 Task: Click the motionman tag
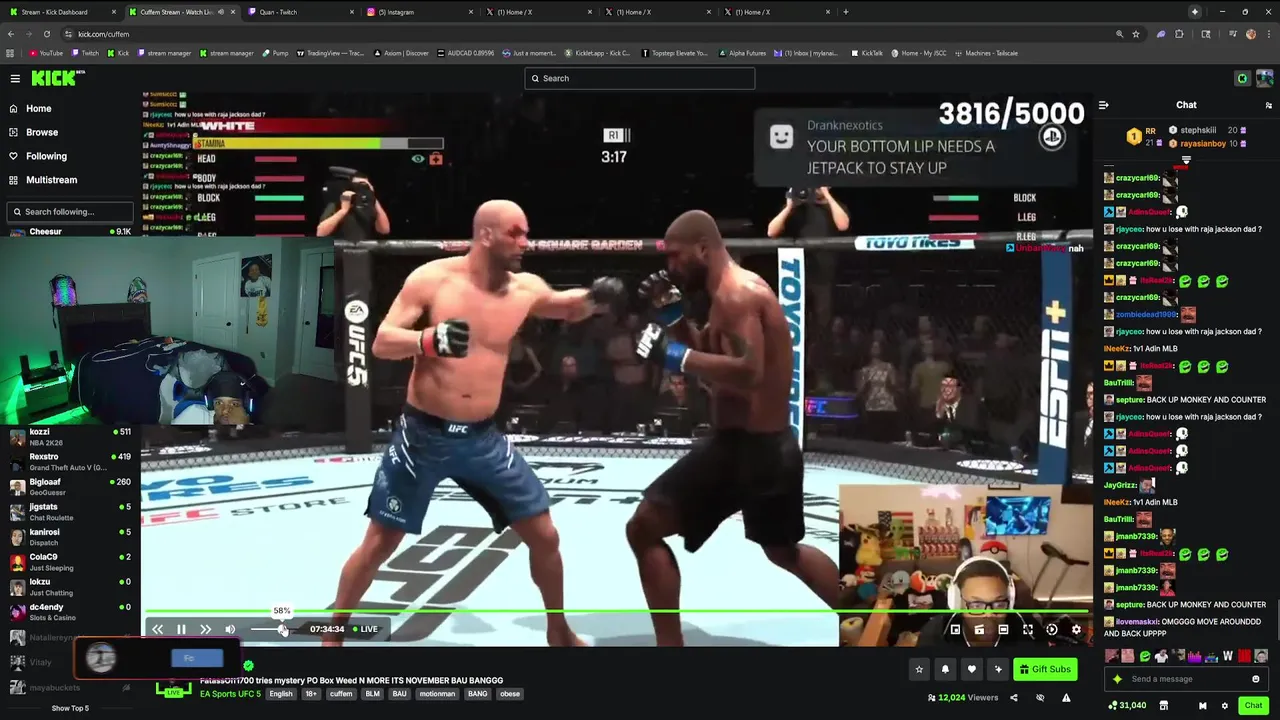(x=437, y=694)
